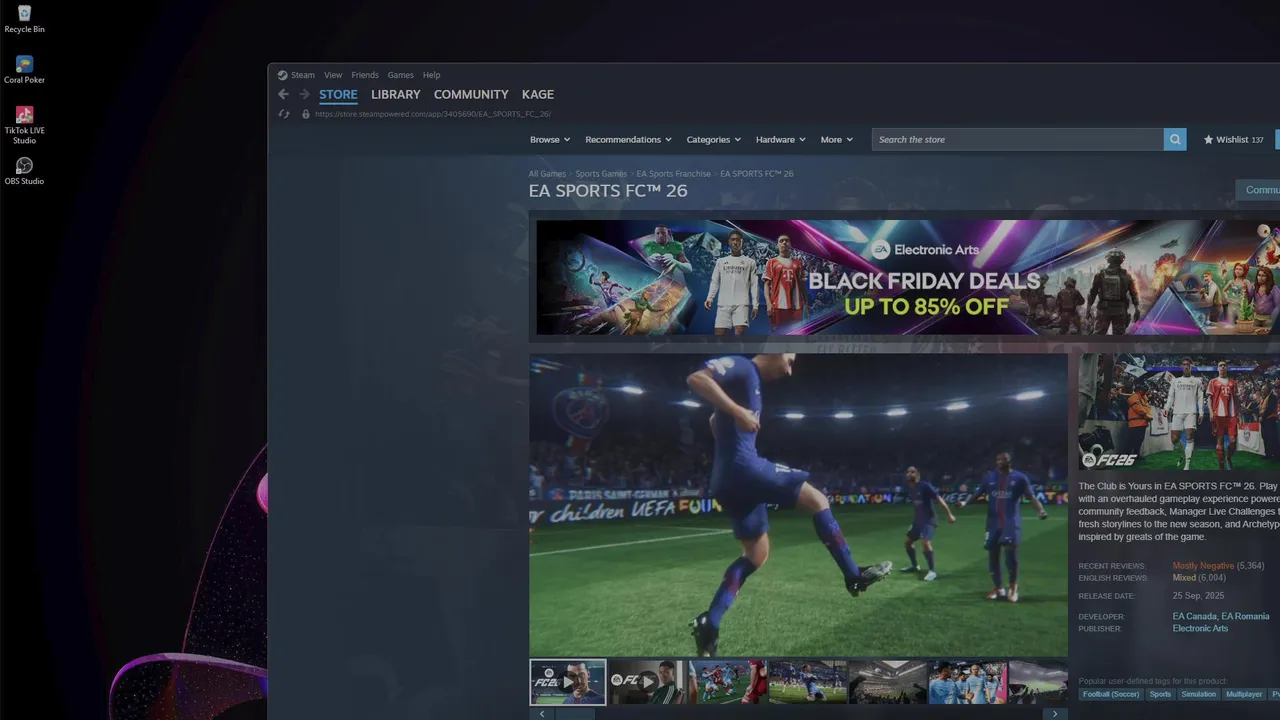Click the Black Friday Deals banner
The image size is (1280, 720).
[908, 277]
